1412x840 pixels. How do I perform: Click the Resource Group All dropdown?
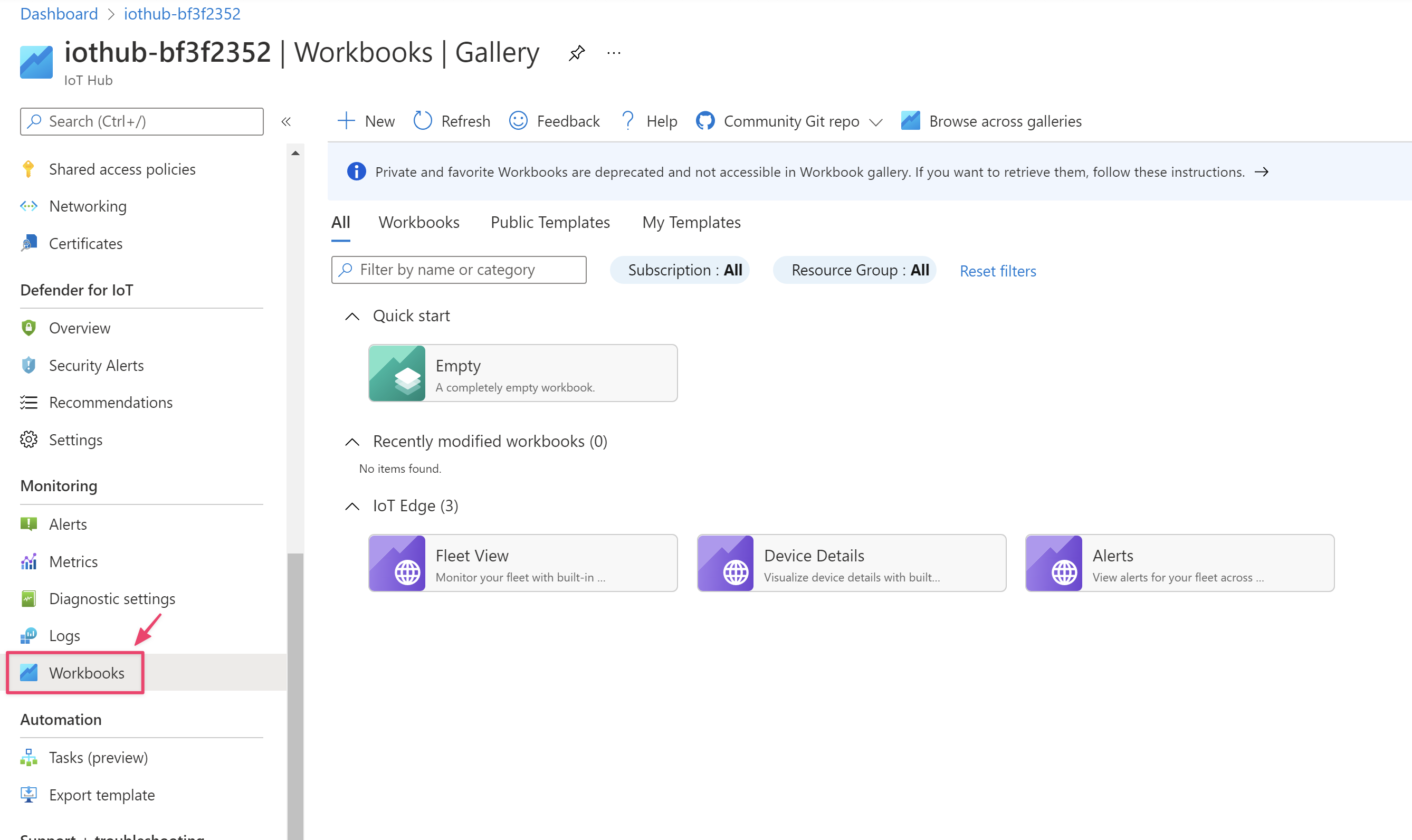click(859, 270)
